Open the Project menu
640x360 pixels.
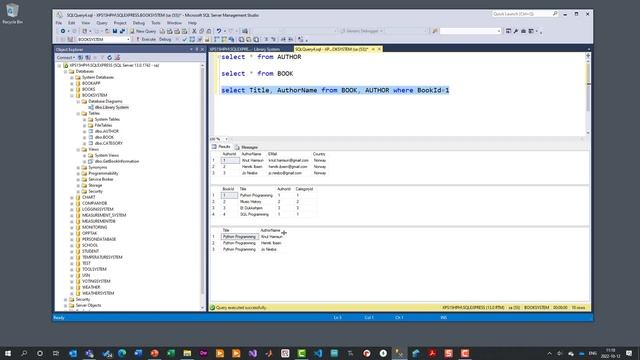120,23
